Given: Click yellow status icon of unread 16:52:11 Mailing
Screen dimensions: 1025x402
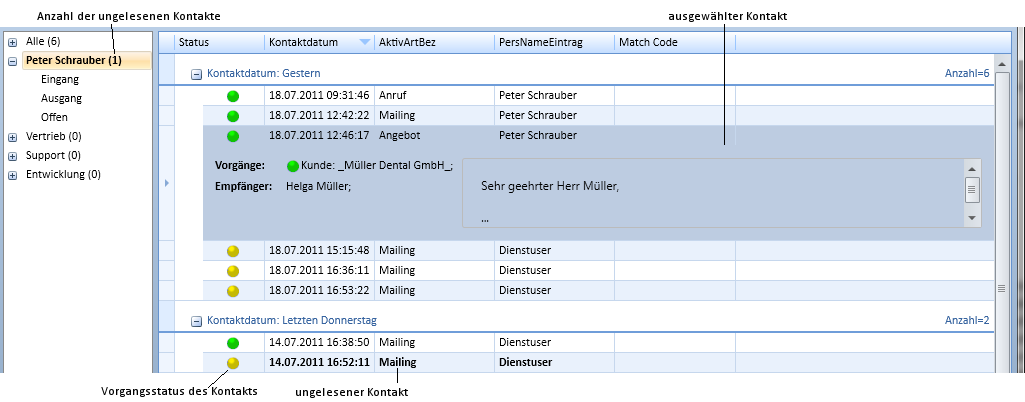Looking at the screenshot, I should point(233,363).
